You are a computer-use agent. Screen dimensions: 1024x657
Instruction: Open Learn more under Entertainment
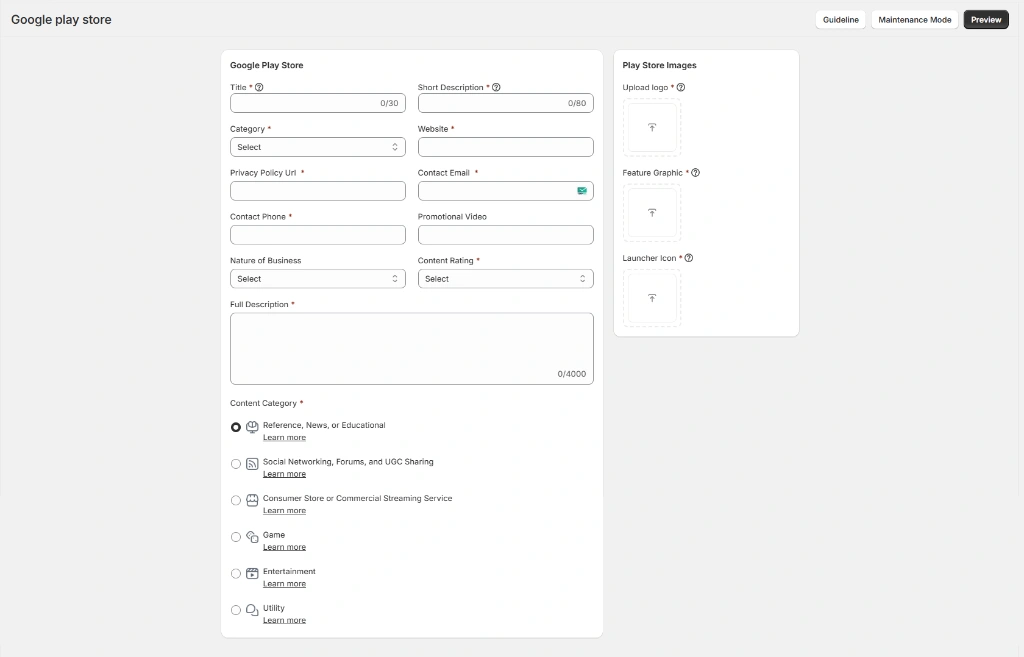[284, 584]
